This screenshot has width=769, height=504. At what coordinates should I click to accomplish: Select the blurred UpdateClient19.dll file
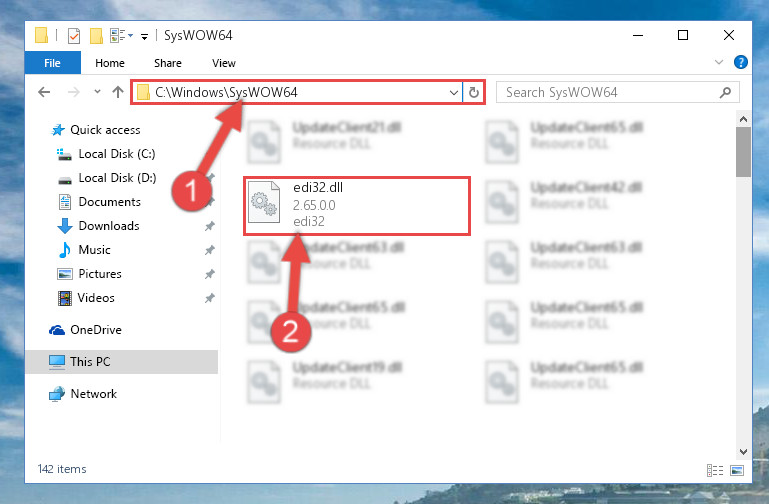(x=325, y=380)
